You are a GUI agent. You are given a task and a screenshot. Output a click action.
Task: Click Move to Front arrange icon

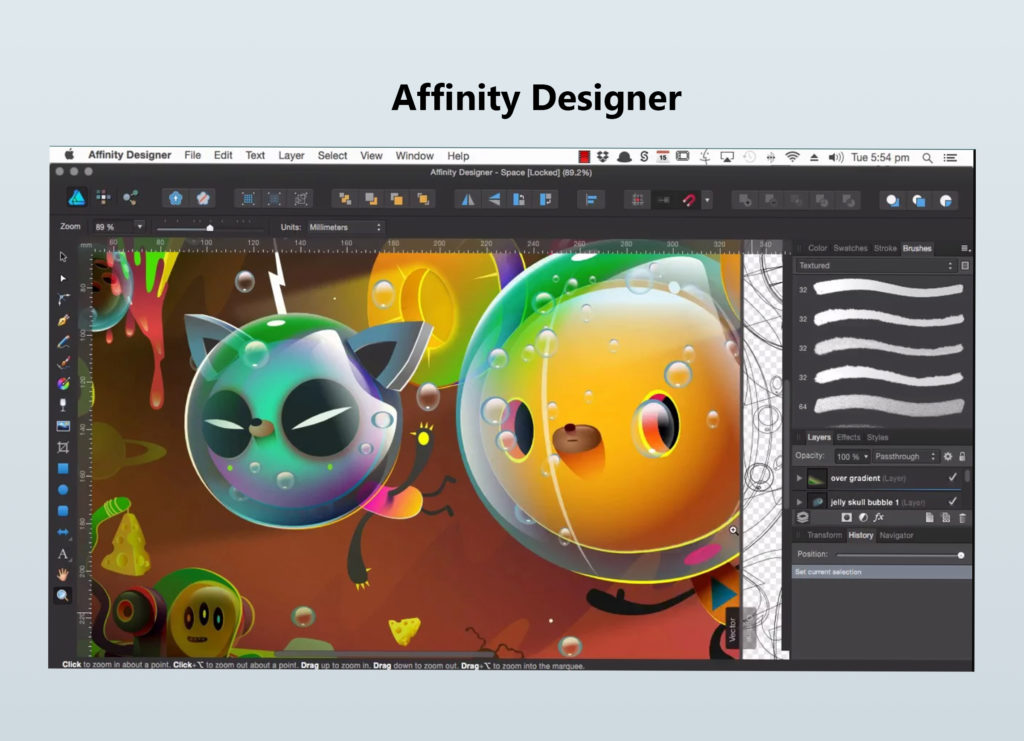pos(423,199)
